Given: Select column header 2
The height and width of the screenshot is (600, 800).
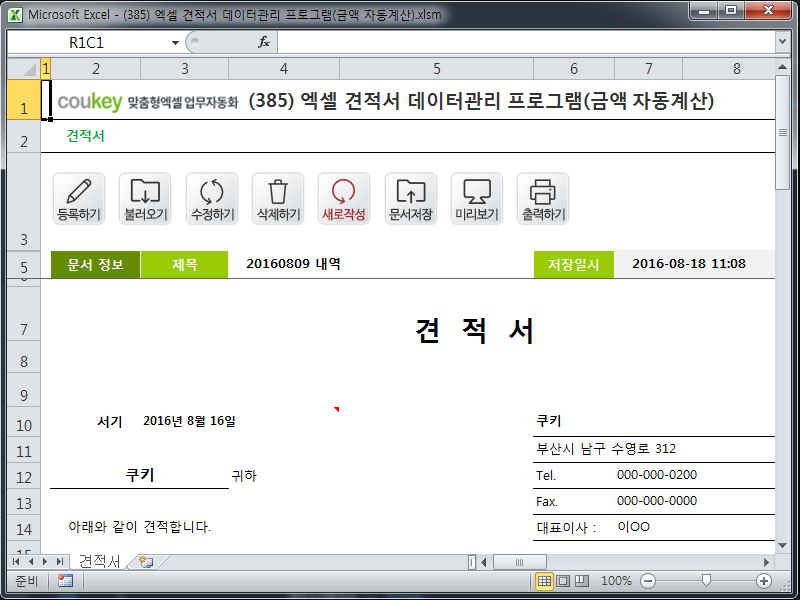Looking at the screenshot, I should coord(95,68).
